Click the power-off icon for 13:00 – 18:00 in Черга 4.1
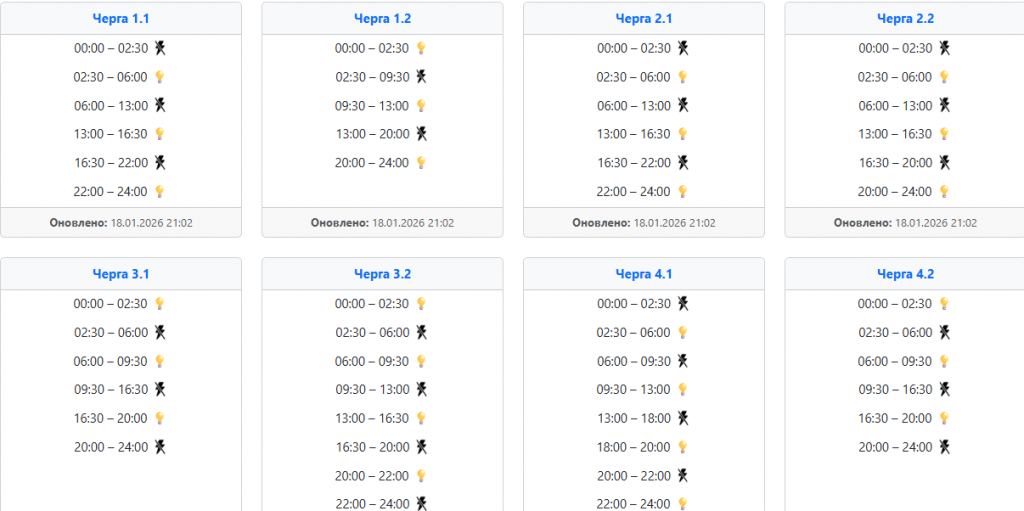1024x511 pixels. pyautogui.click(x=683, y=418)
